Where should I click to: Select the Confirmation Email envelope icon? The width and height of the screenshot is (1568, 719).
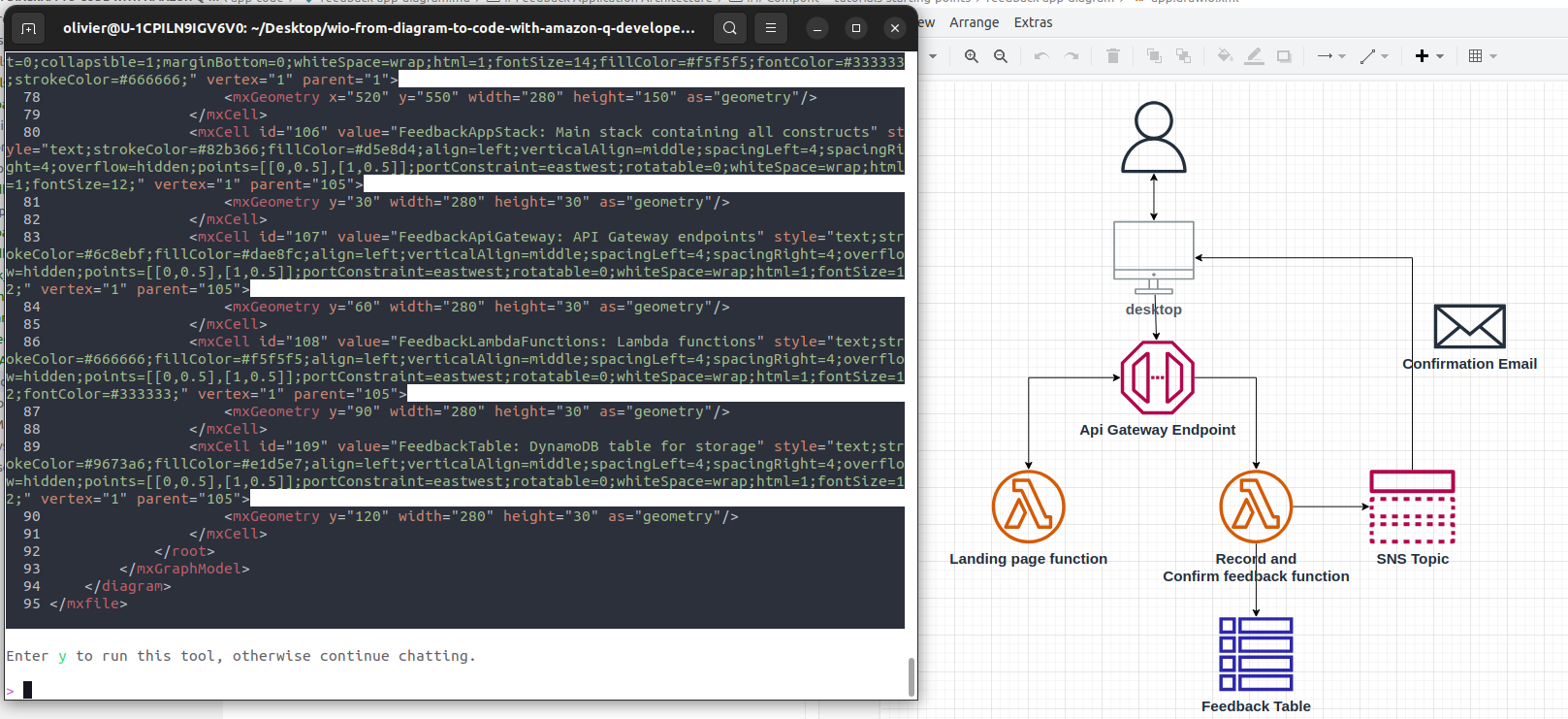point(1469,326)
